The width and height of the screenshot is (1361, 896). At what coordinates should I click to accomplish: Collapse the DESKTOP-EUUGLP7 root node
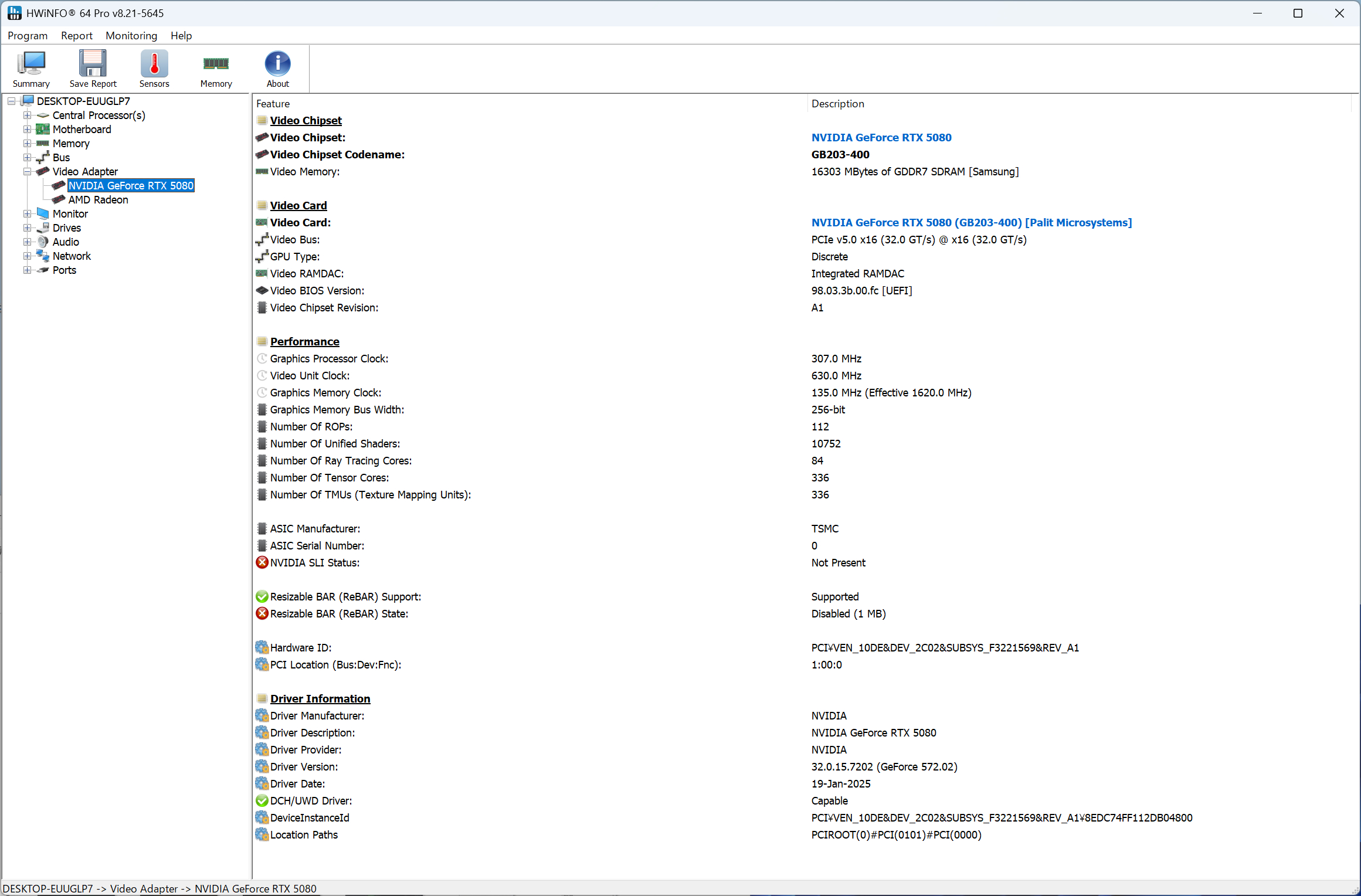pos(11,101)
